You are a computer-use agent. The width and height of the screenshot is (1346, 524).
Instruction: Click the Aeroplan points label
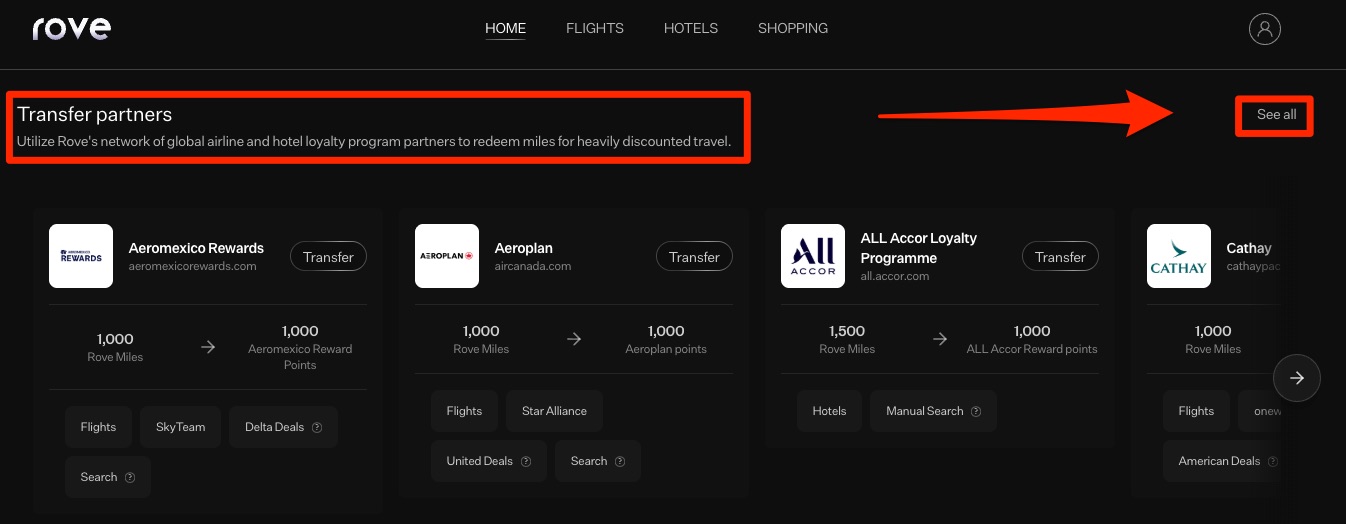(666, 349)
